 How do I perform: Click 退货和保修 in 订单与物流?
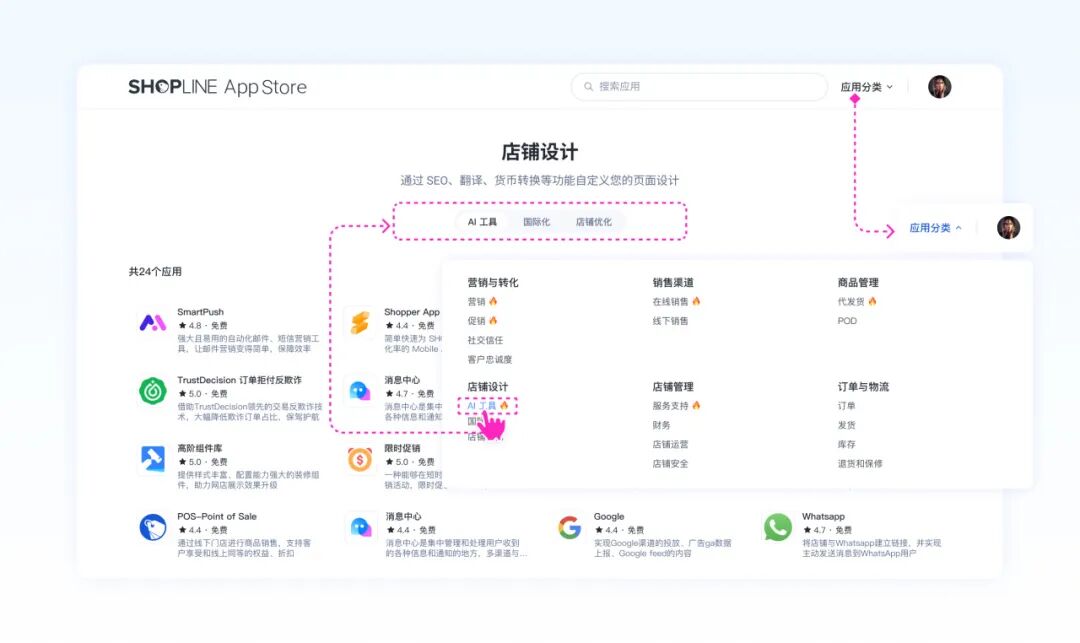pyautogui.click(x=860, y=464)
